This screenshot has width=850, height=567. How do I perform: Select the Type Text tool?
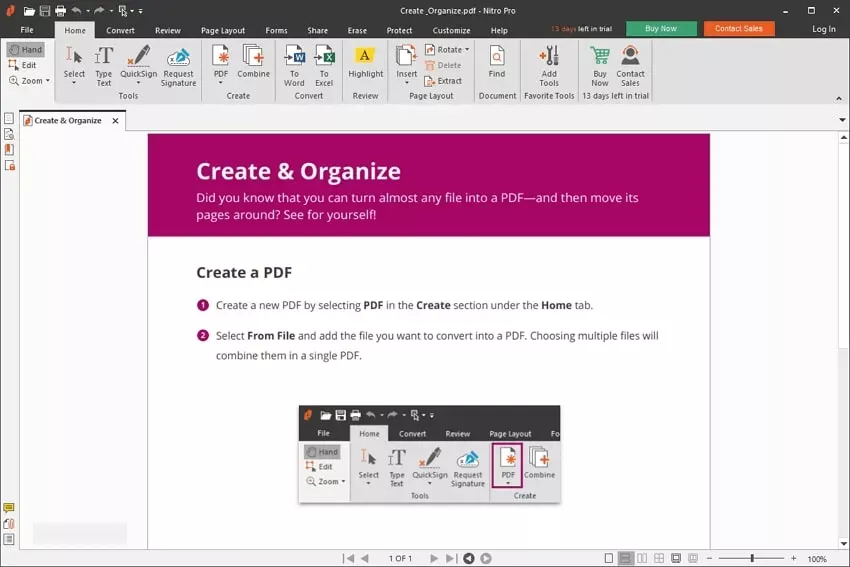click(x=103, y=66)
